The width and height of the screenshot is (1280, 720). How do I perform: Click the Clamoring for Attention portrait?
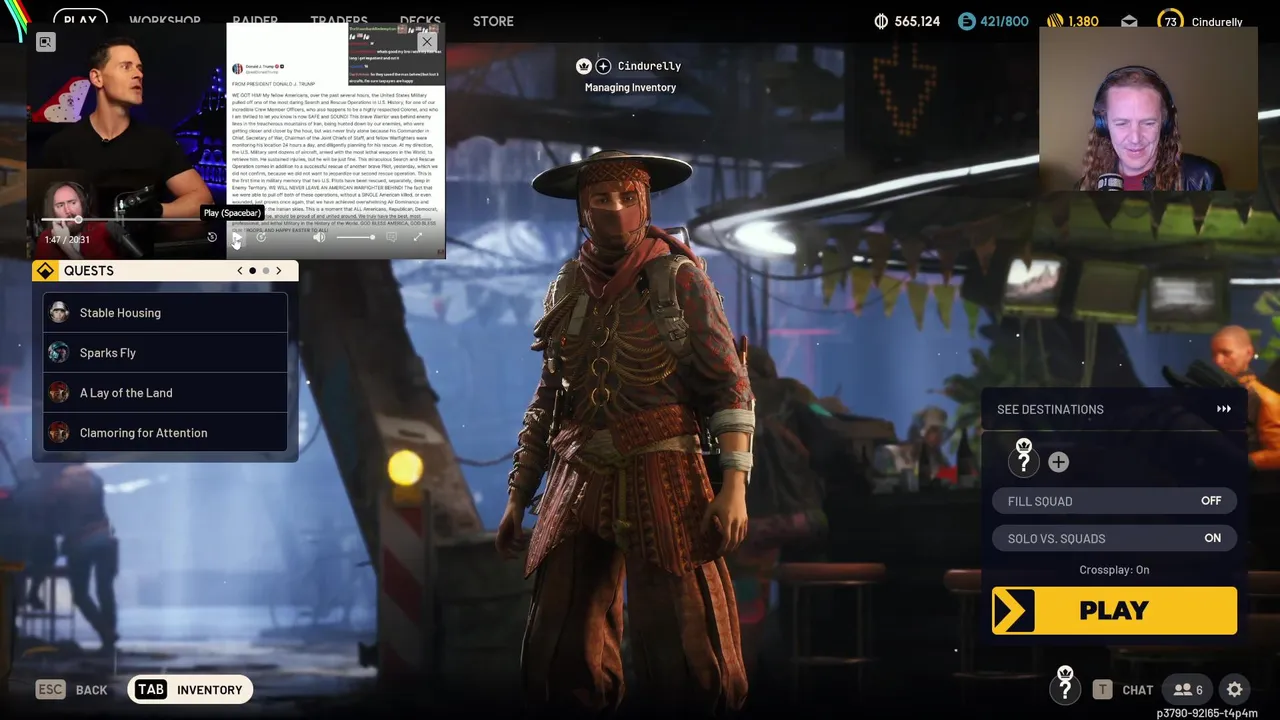coord(59,433)
